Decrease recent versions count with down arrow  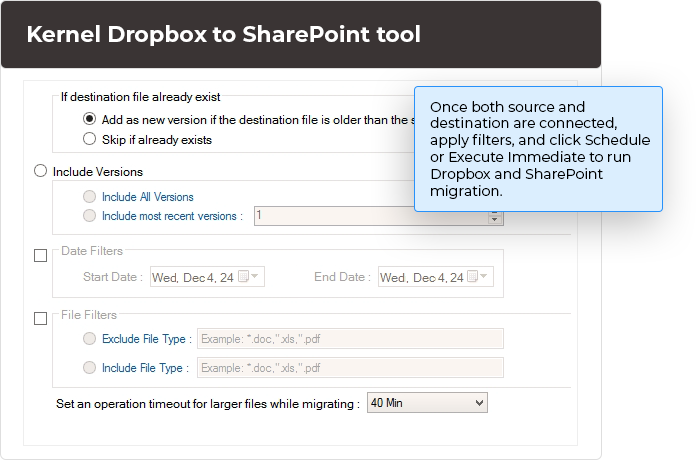(x=494, y=219)
